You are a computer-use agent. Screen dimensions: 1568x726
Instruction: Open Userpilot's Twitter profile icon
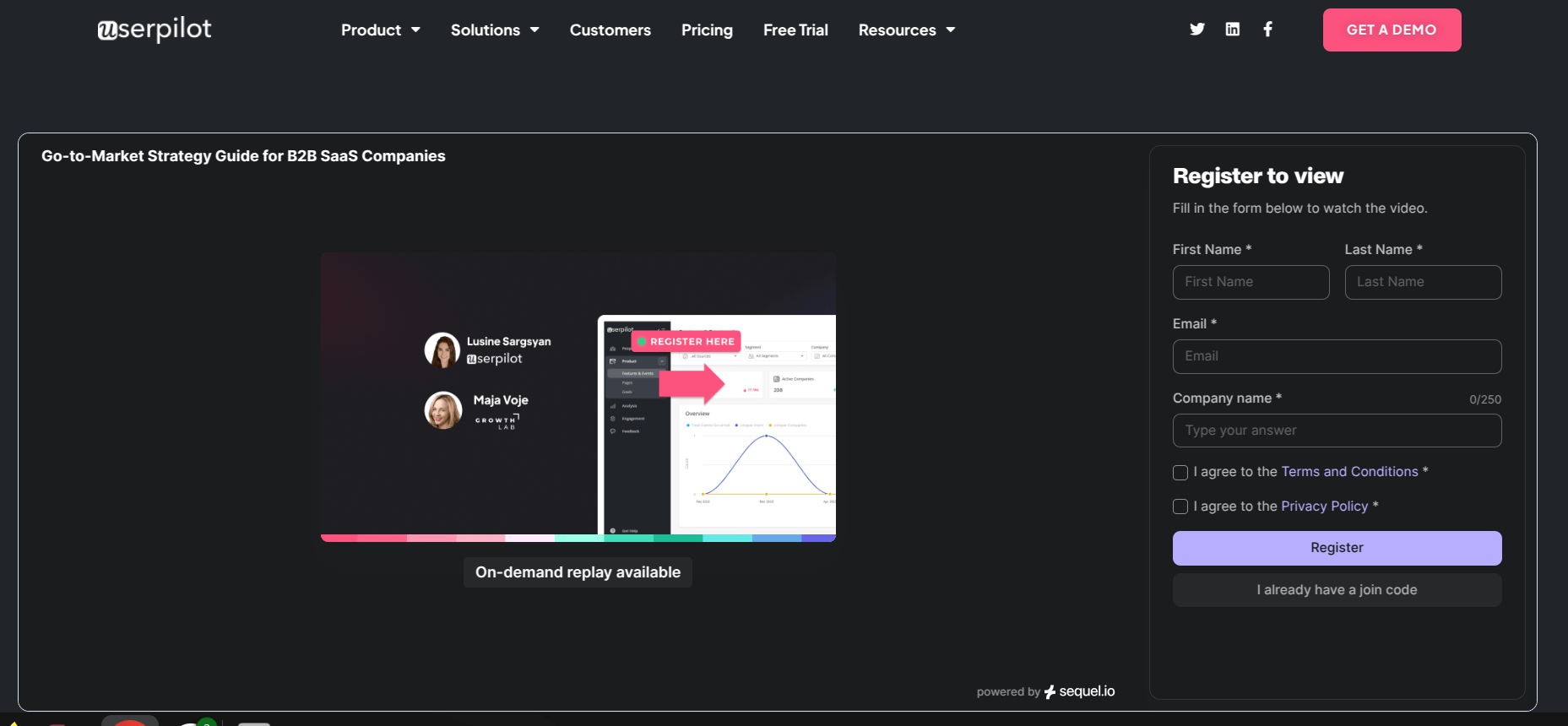(x=1196, y=30)
